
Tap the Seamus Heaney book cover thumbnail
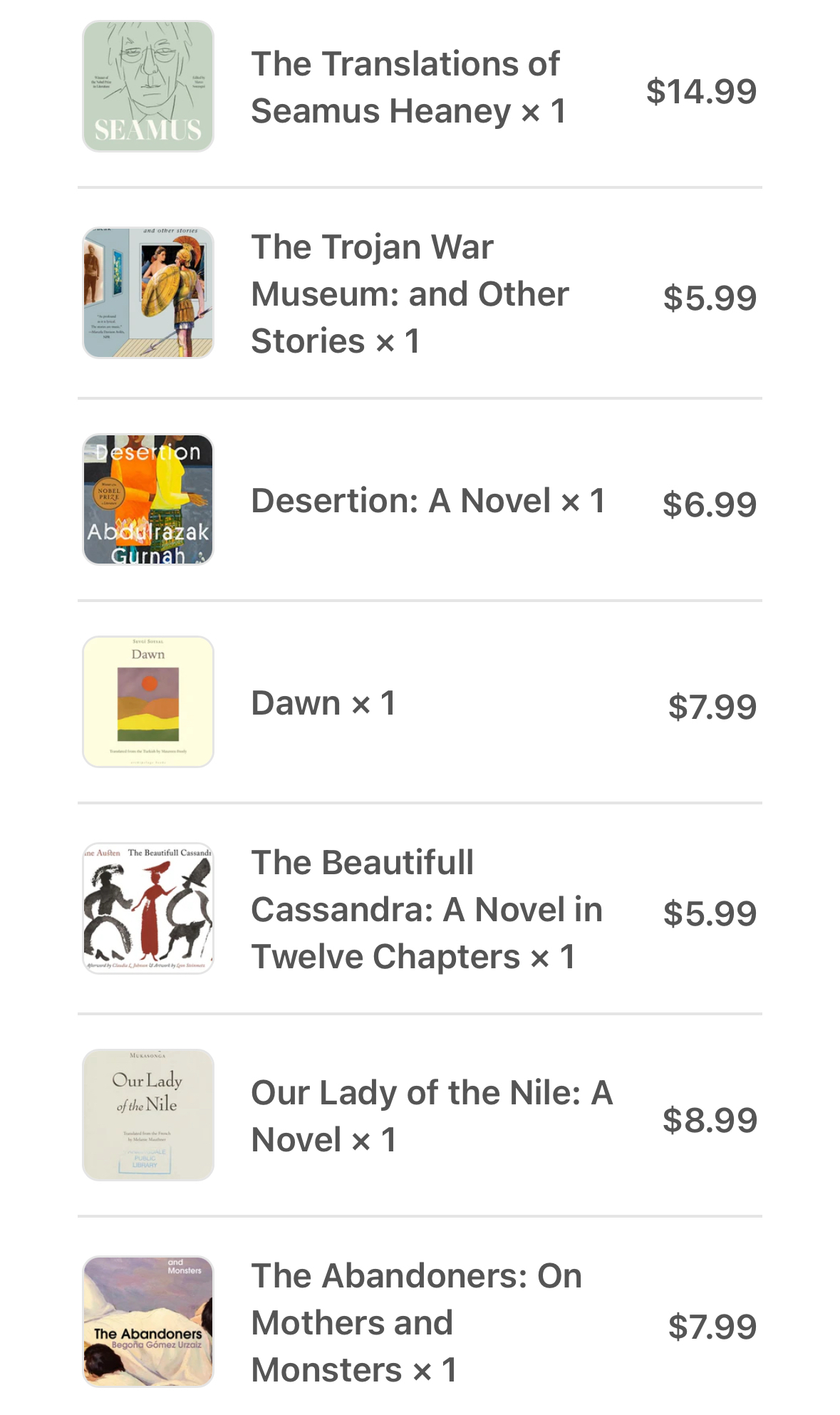(x=148, y=86)
